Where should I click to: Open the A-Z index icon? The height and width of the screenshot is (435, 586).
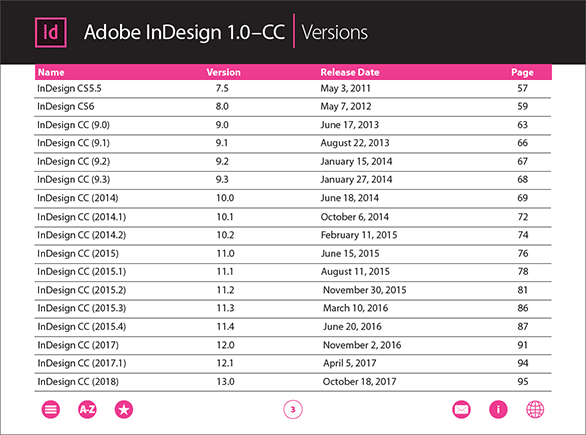(87, 410)
